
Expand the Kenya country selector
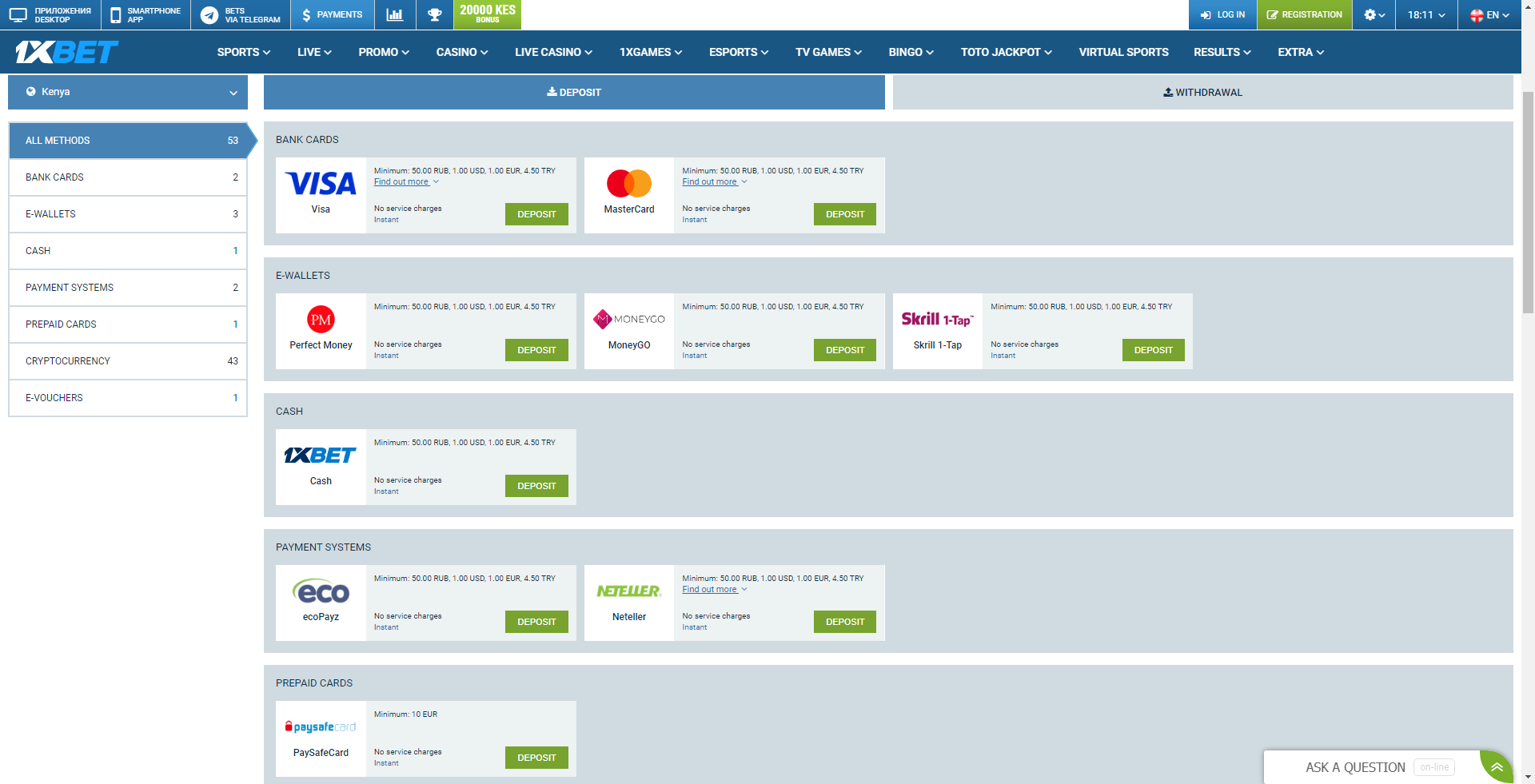pyautogui.click(x=128, y=92)
